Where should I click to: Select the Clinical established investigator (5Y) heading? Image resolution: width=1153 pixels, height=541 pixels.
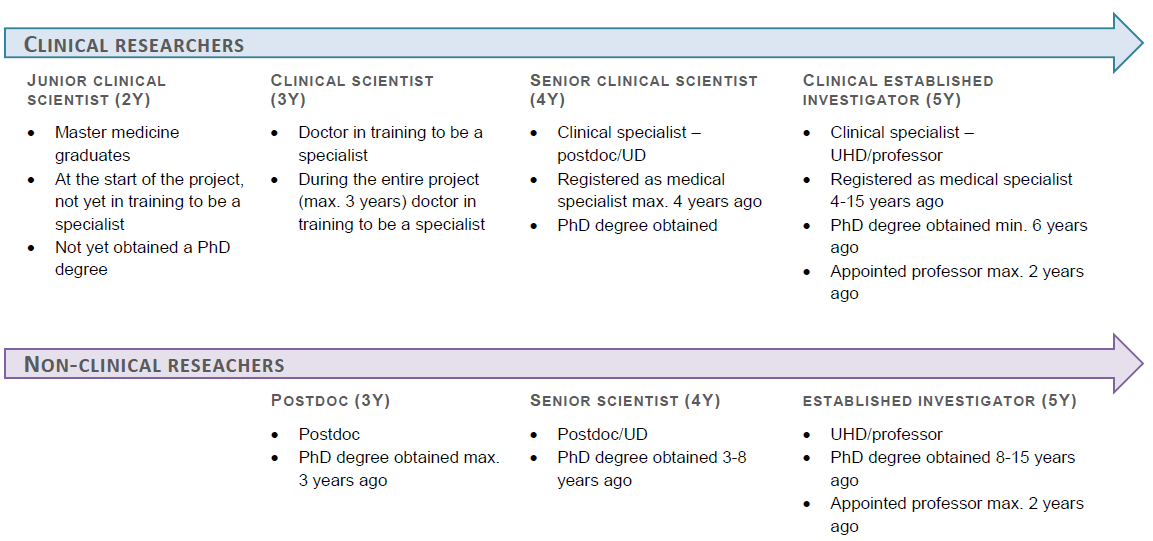(898, 90)
